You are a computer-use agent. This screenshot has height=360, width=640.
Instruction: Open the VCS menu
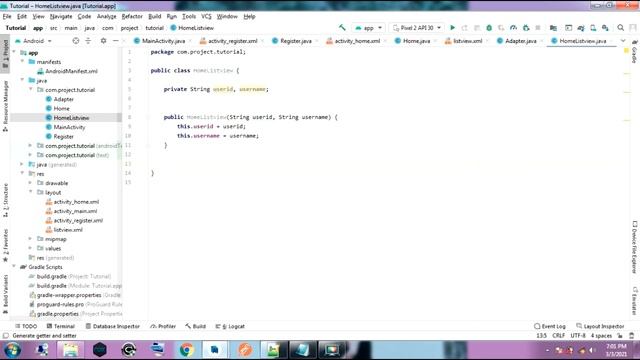(206, 16)
